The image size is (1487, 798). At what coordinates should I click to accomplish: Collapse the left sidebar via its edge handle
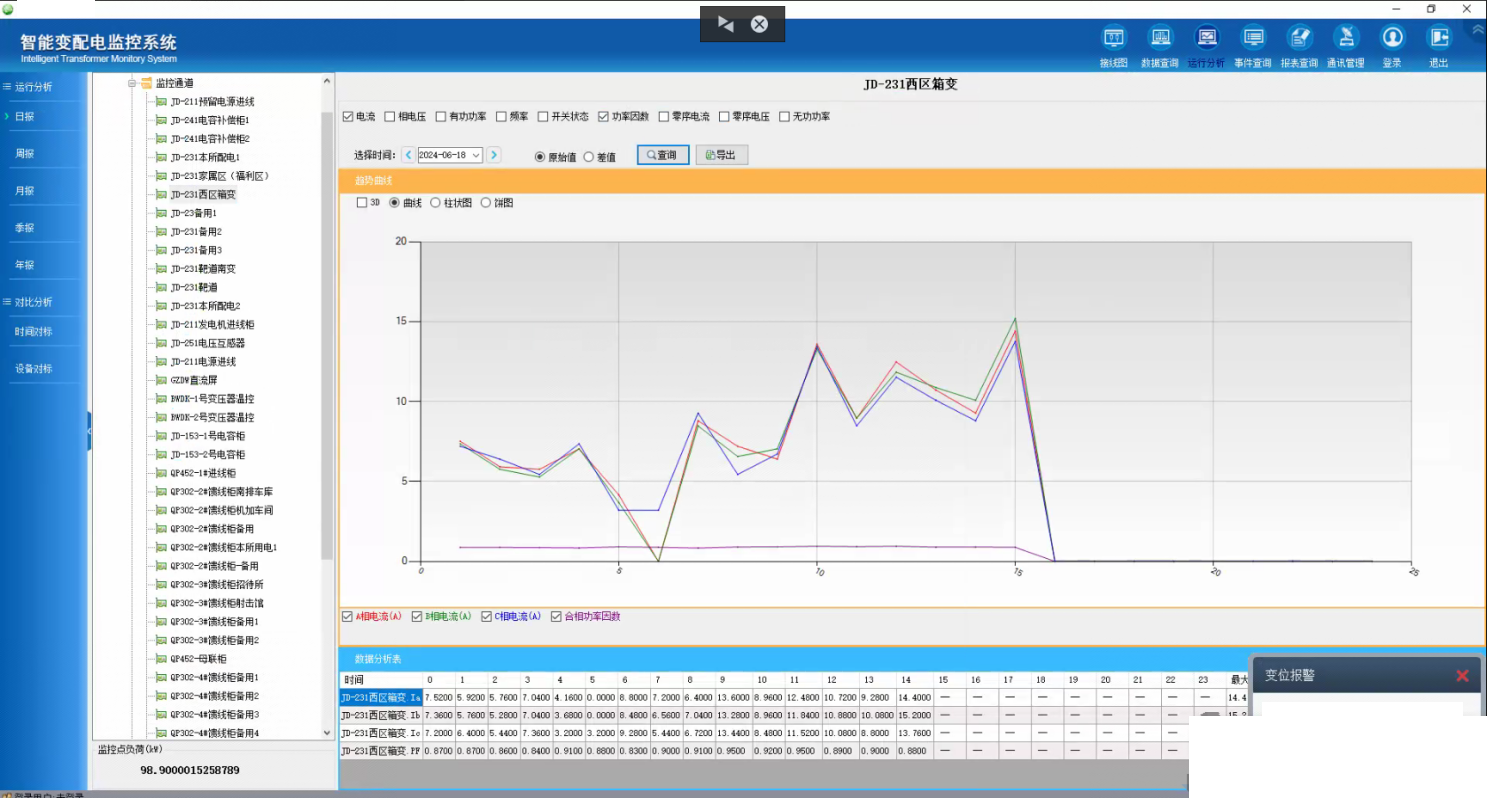coord(89,430)
